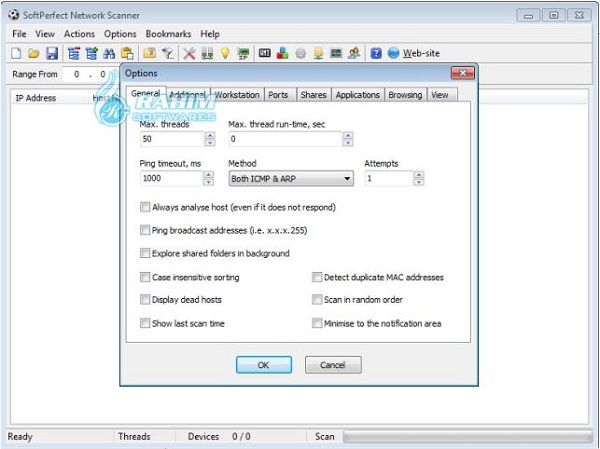Click the colored blocks toolbar icon
Screen dimensions: 600x449
[282, 53]
